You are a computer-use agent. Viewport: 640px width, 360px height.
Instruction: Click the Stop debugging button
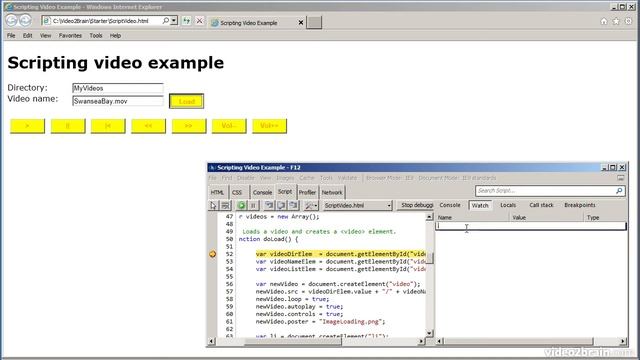point(416,205)
